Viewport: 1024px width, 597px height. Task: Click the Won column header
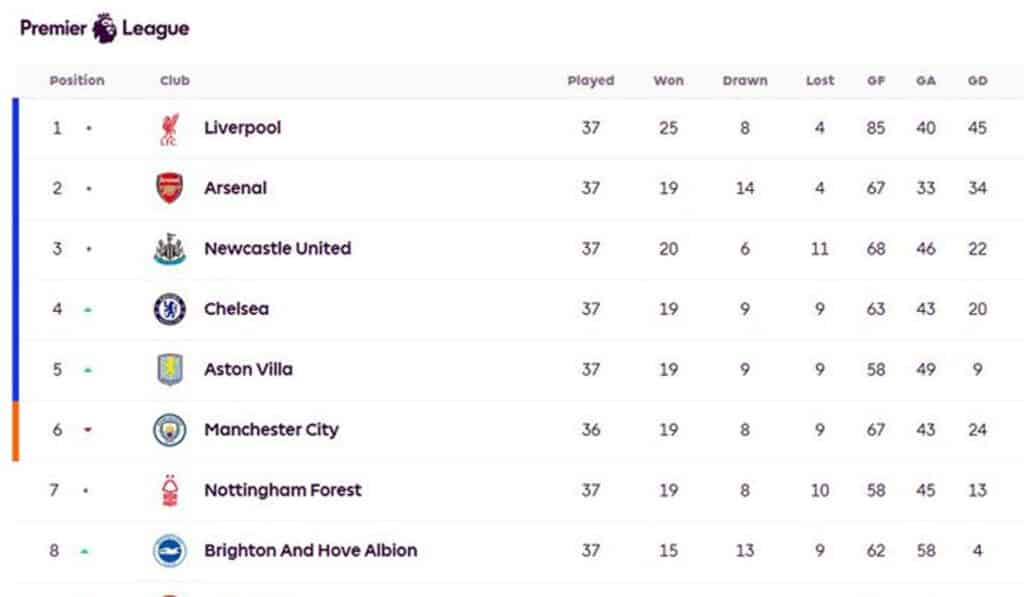point(668,80)
